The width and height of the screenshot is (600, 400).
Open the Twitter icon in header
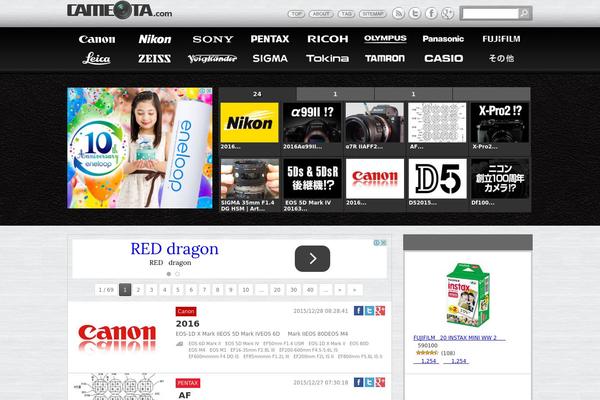414,13
